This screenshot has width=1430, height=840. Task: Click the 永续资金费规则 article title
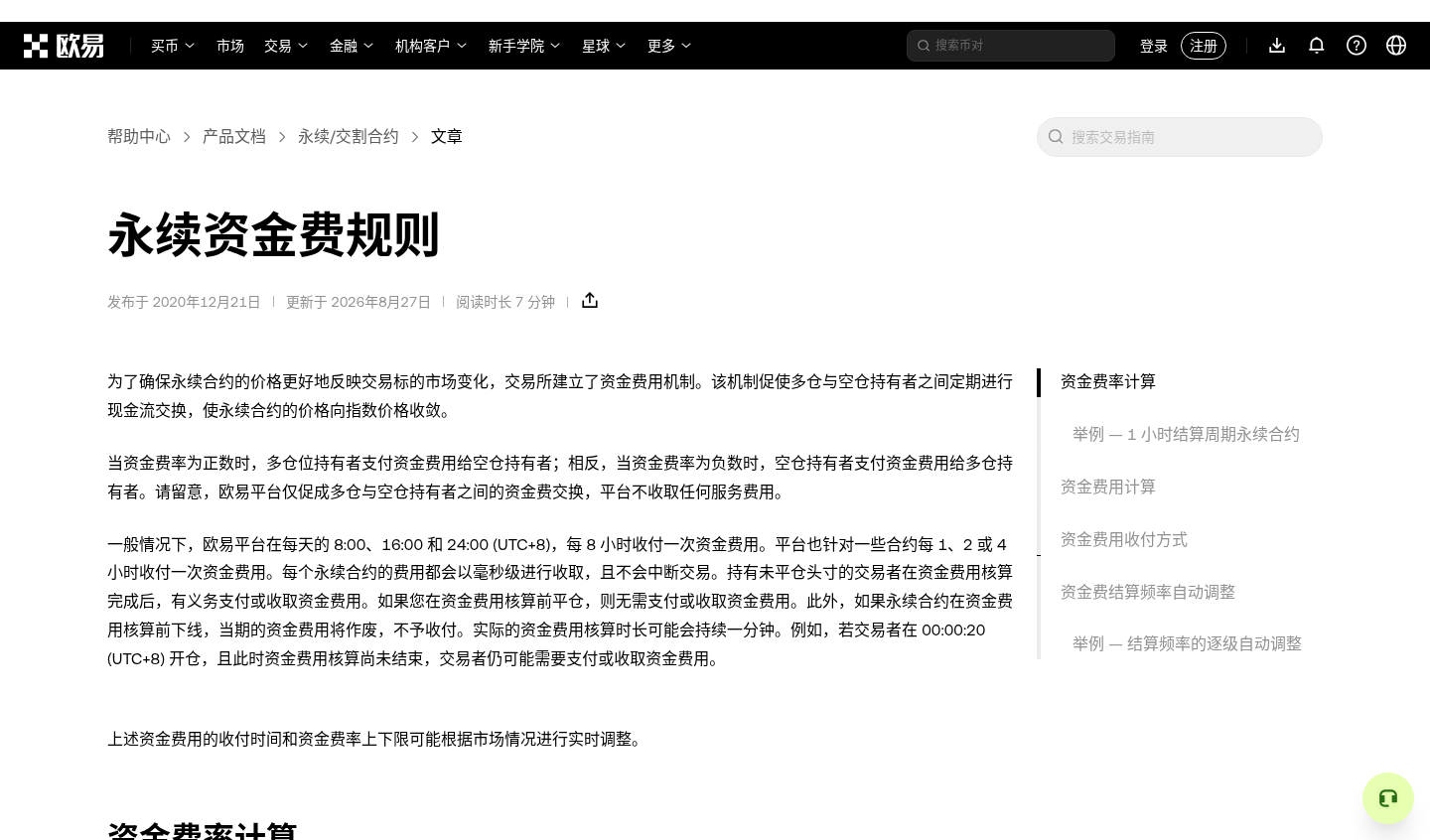(x=273, y=235)
